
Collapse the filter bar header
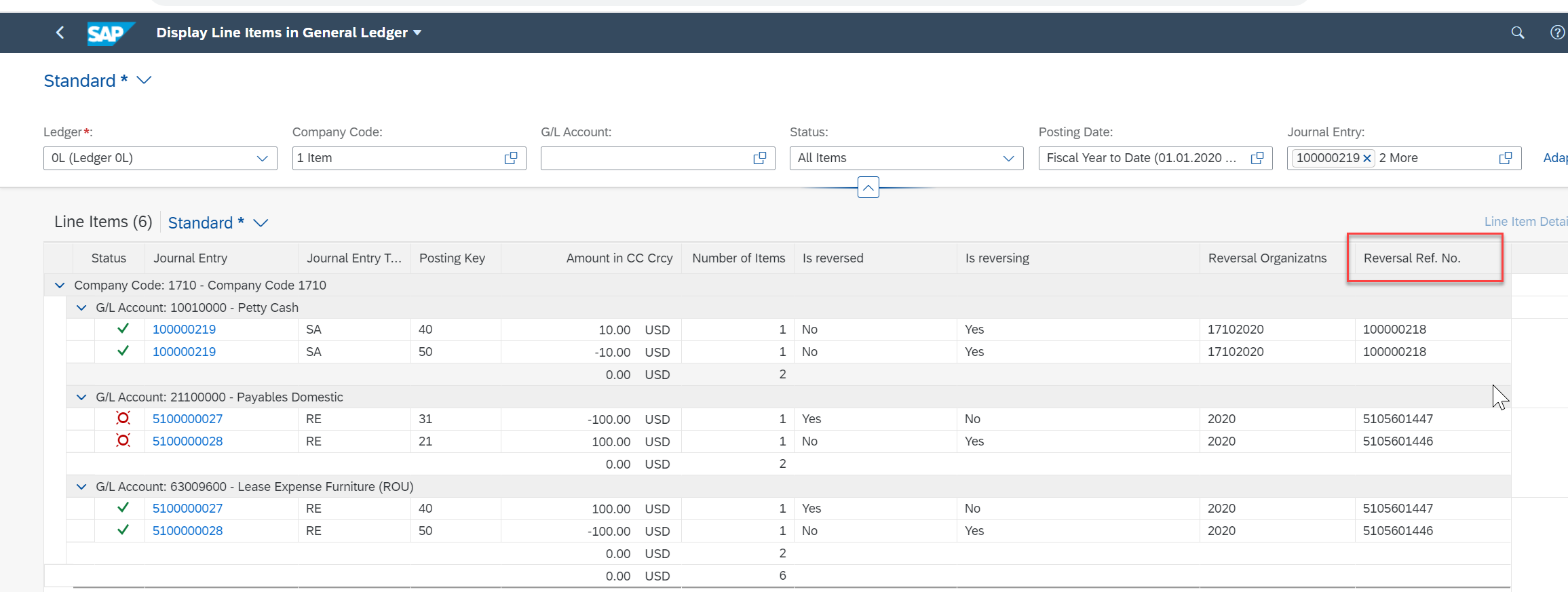[x=868, y=187]
